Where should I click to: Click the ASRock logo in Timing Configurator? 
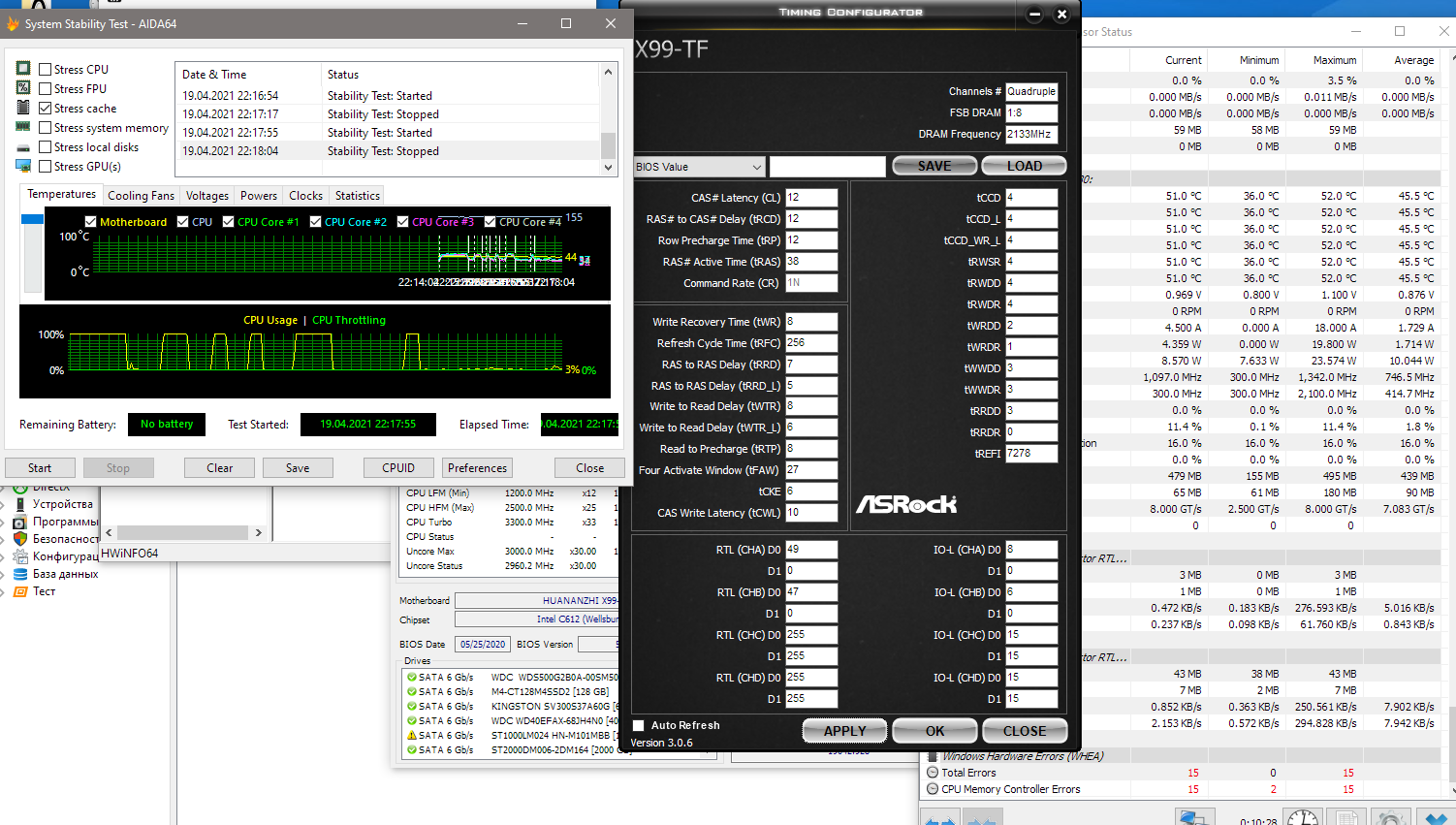pyautogui.click(x=906, y=504)
